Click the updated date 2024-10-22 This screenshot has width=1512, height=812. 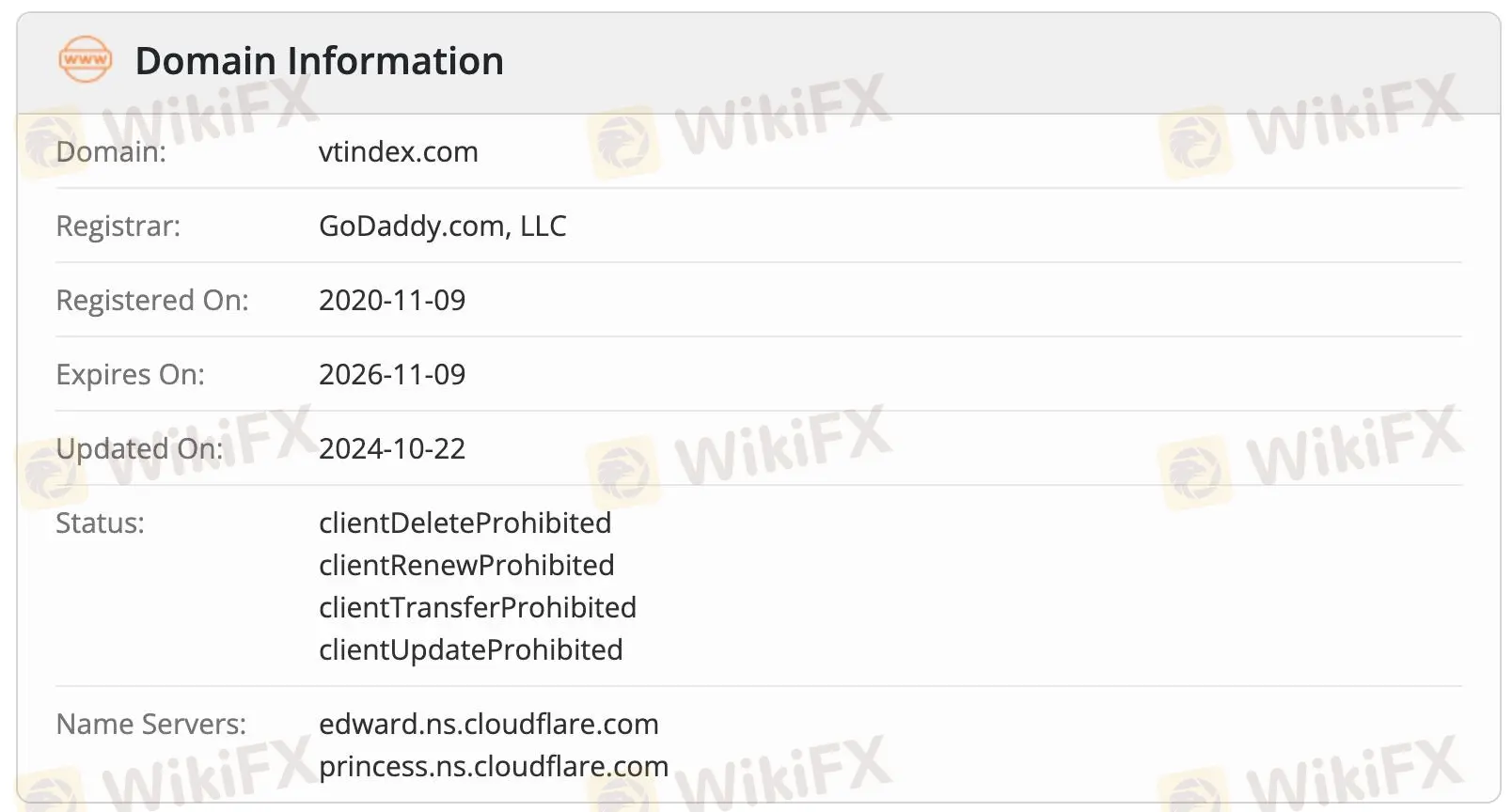tap(392, 448)
